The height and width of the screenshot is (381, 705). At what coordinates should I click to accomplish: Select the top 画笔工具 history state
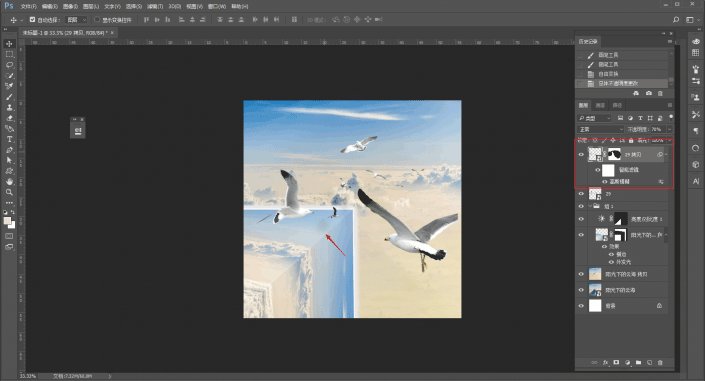pos(622,55)
